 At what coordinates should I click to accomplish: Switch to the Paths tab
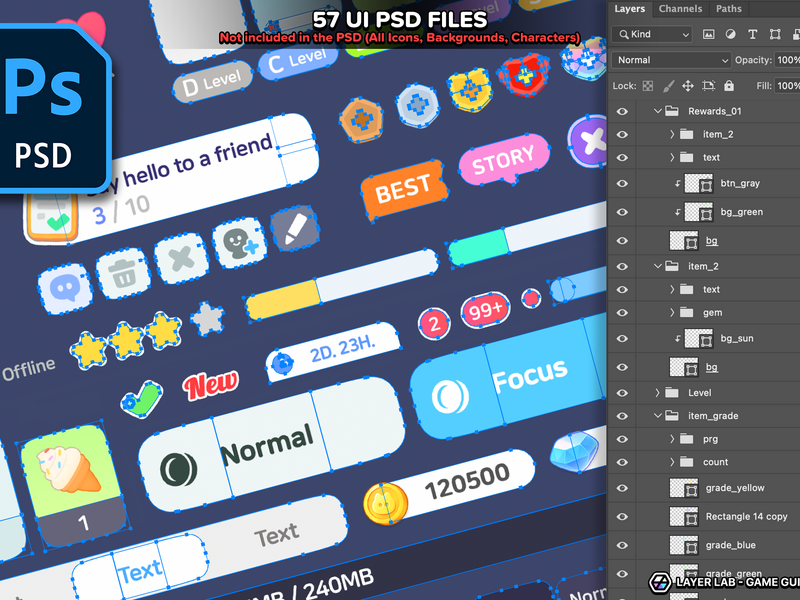click(729, 9)
